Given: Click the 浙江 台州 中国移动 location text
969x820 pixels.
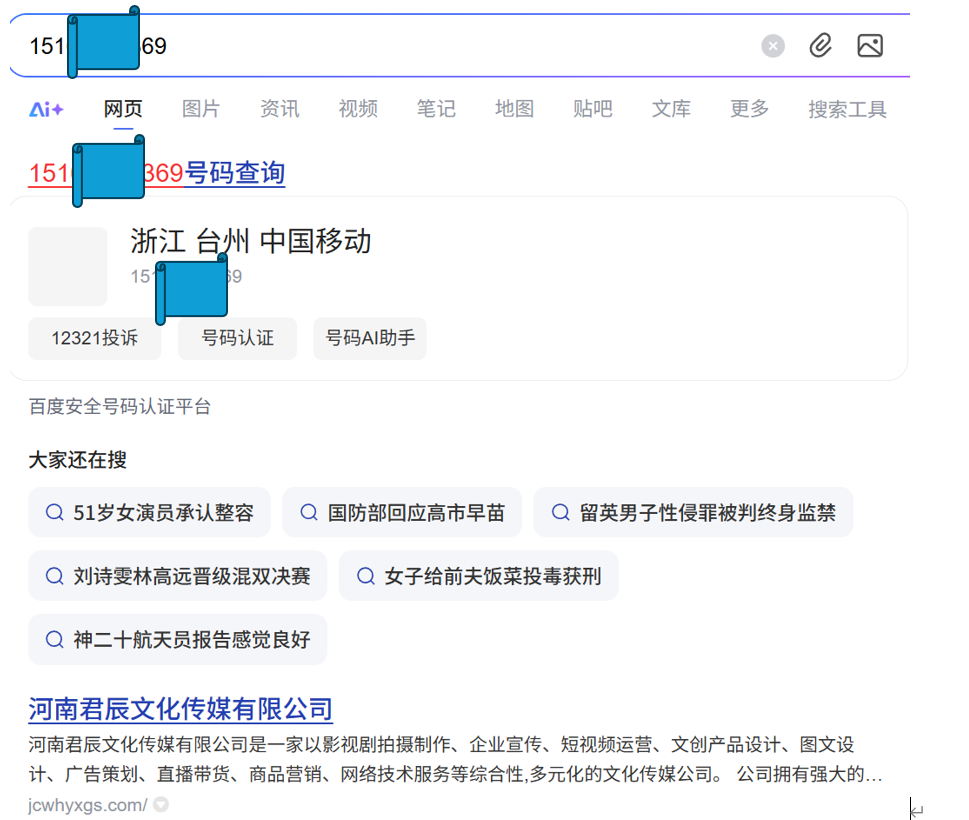Looking at the screenshot, I should 250,241.
